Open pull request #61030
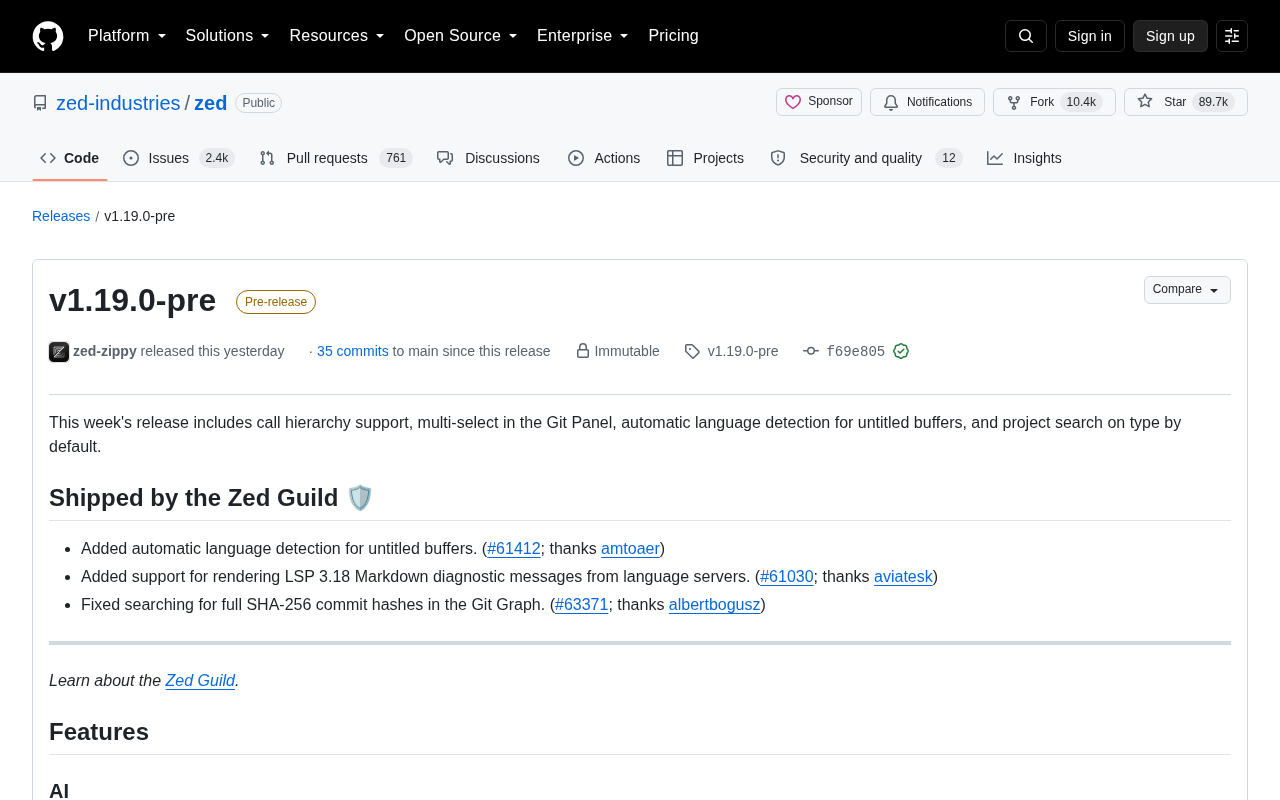1280x800 pixels. click(787, 577)
